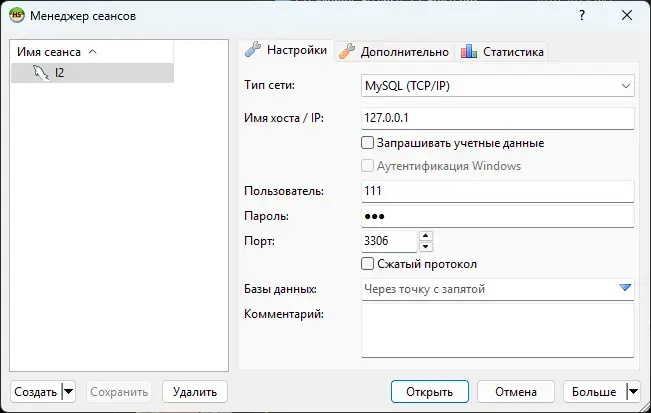This screenshot has height=413, width=651.
Task: Open the Создать button dropdown arrow
Action: click(69, 391)
